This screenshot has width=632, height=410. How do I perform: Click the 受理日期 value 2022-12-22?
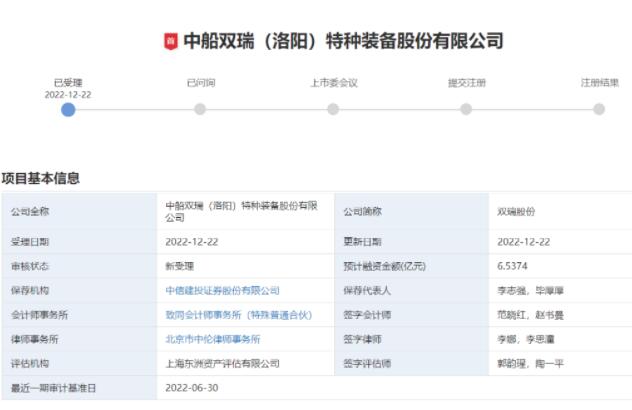tap(192, 242)
